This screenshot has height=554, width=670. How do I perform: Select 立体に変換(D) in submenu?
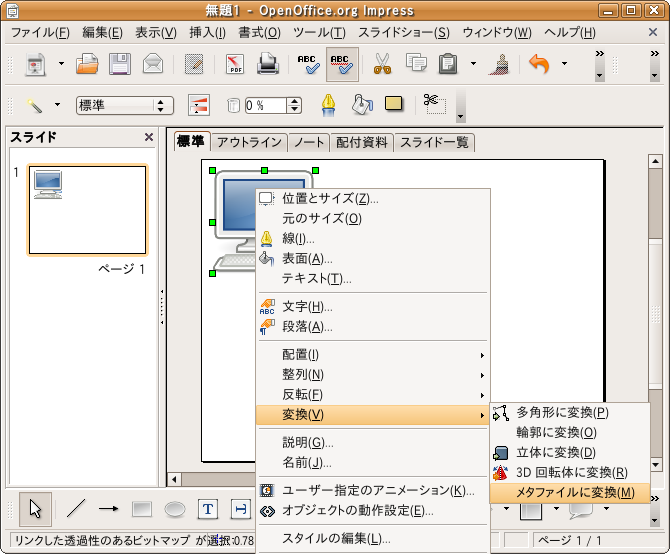(570, 453)
